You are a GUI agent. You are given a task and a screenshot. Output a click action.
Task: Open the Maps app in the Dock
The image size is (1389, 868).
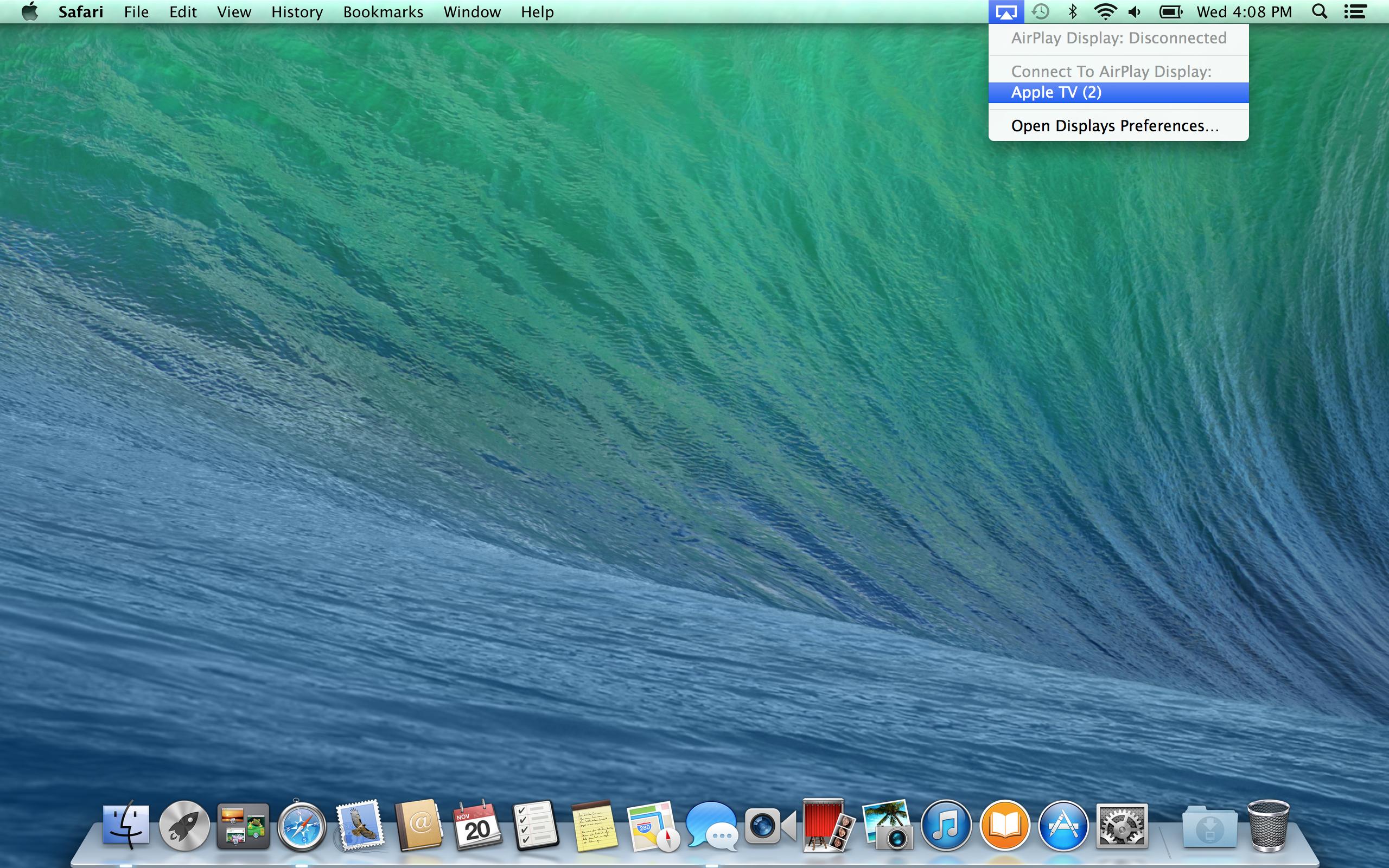coord(653,827)
